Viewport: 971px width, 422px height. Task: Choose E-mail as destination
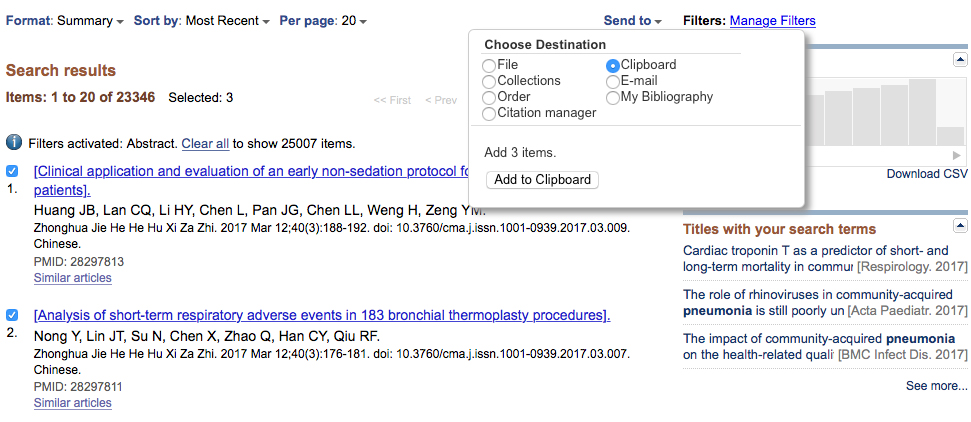click(x=612, y=81)
